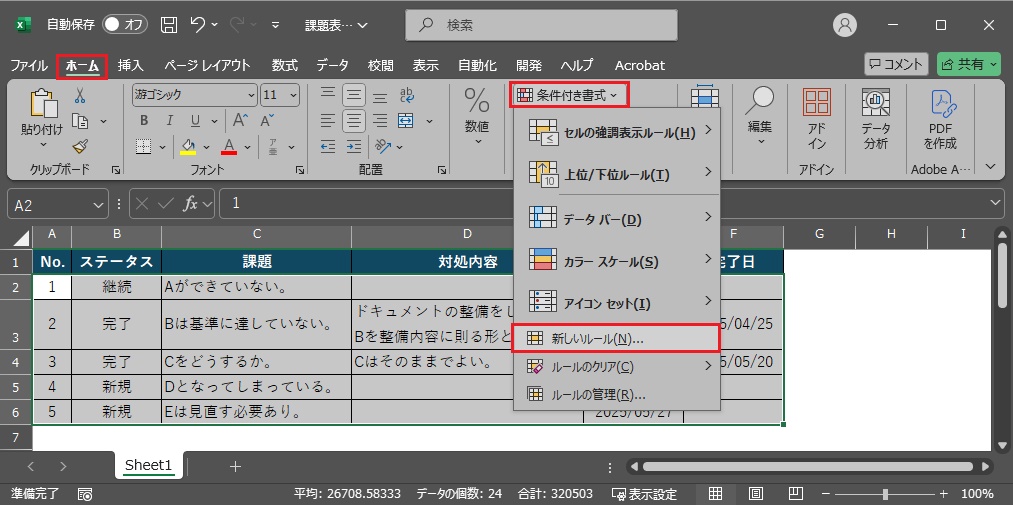Click the Format Painter brush icon
This screenshot has width=1013, height=505.
(x=80, y=146)
